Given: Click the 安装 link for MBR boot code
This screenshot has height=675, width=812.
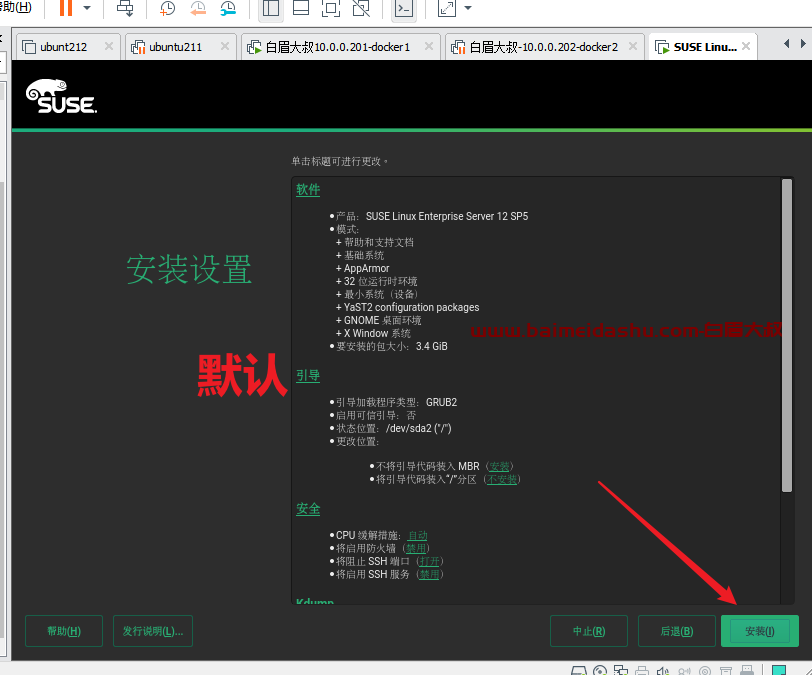Looking at the screenshot, I should (499, 466).
